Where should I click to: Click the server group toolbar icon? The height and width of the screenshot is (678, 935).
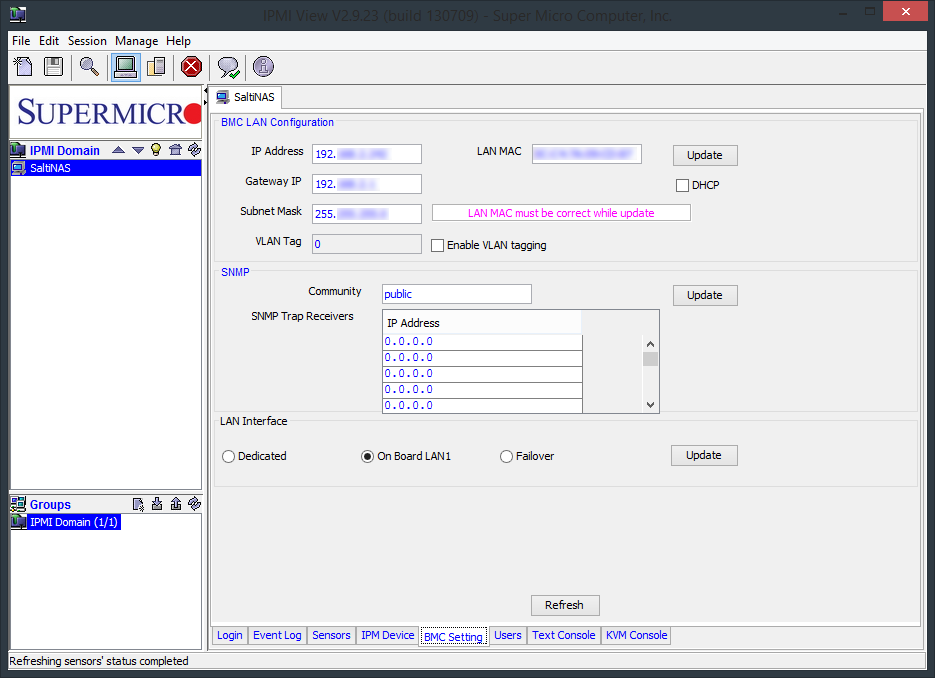coord(156,66)
